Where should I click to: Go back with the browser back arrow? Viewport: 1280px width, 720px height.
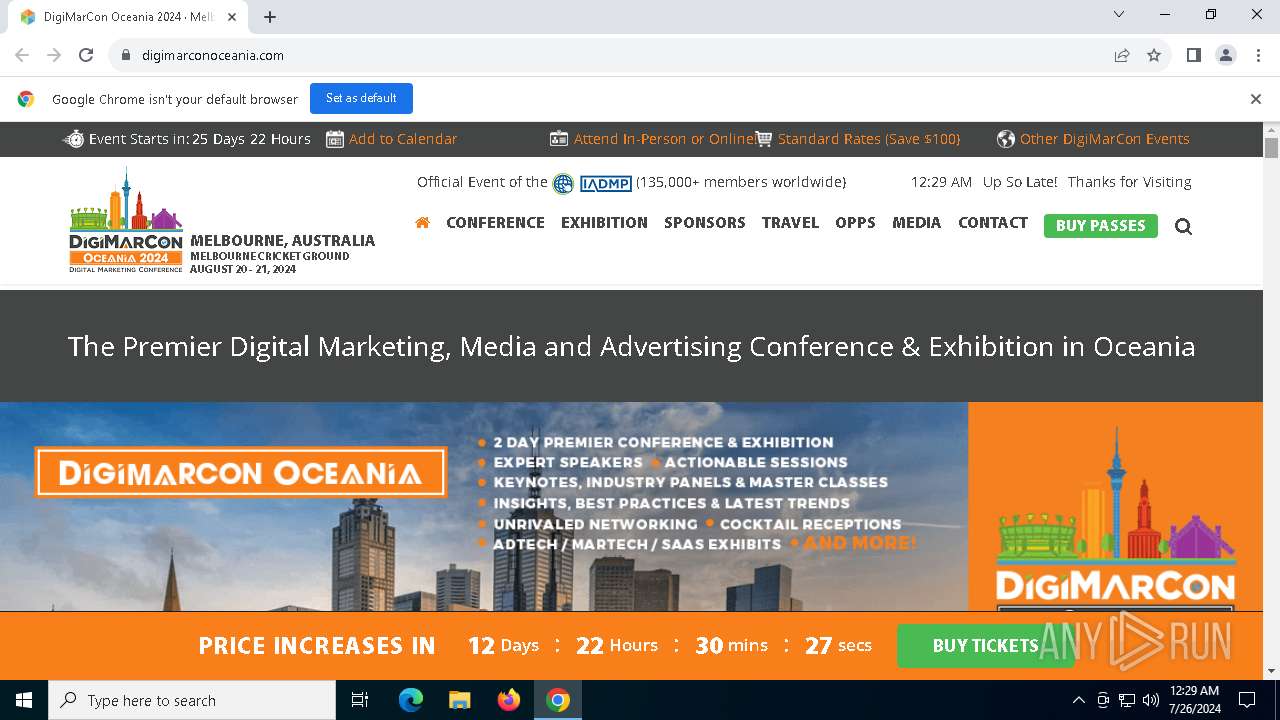[22, 55]
